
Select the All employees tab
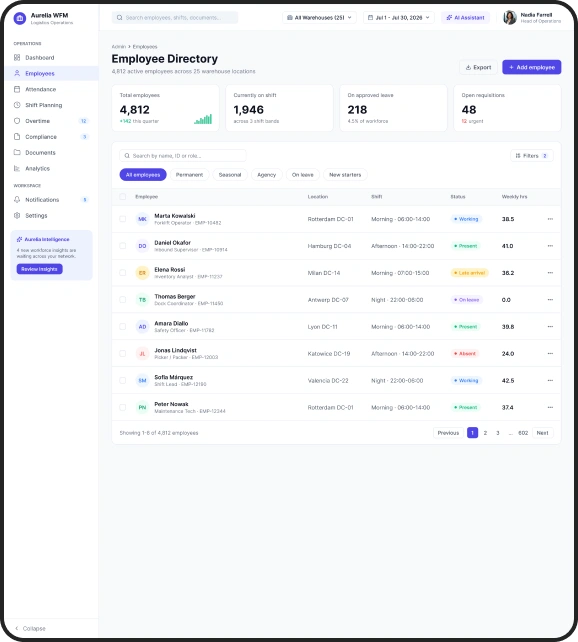(x=143, y=175)
